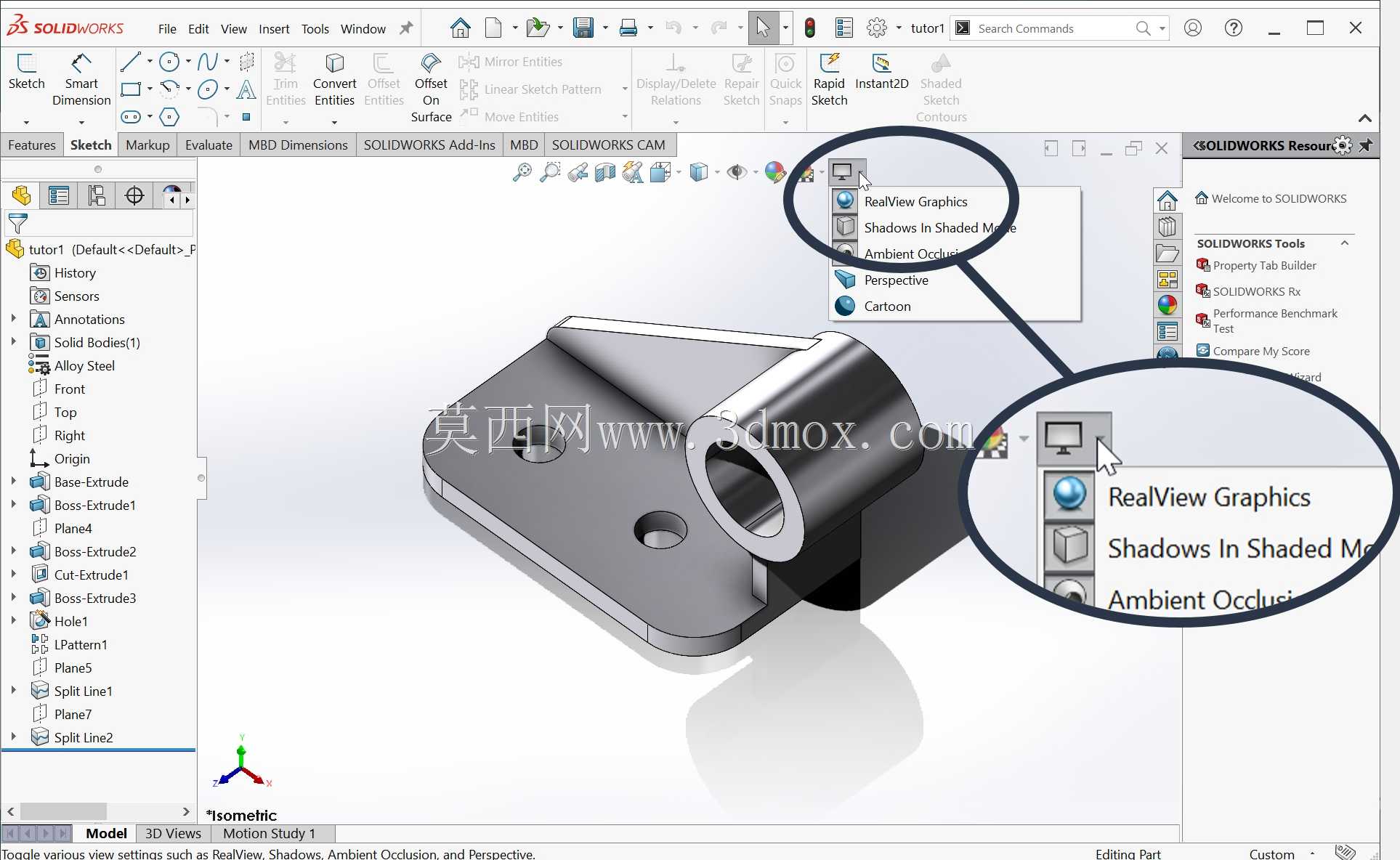Open the Insert menu
Screen dimensions: 1400x860
[x=274, y=29]
